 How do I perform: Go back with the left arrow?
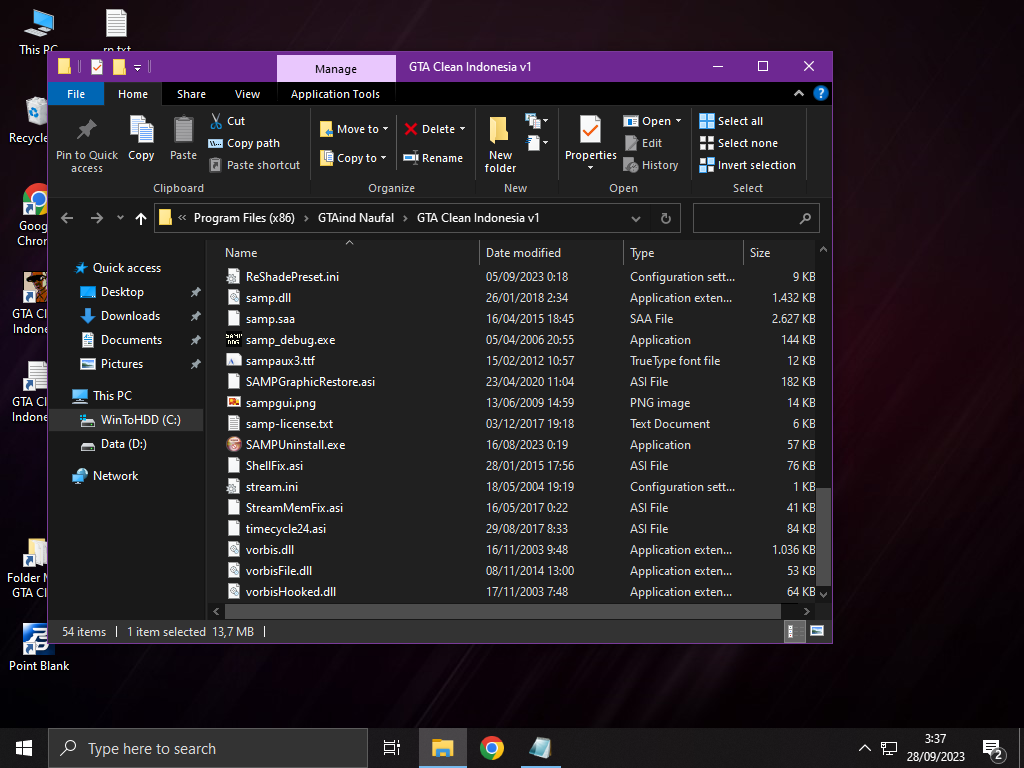(67, 218)
